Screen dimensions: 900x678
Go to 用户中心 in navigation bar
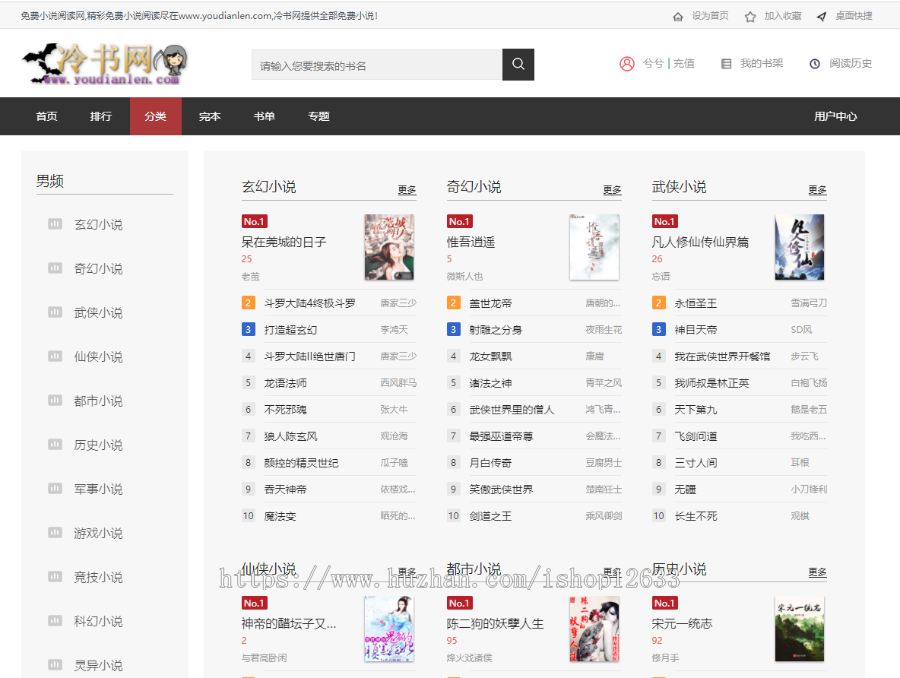pyautogui.click(x=835, y=116)
